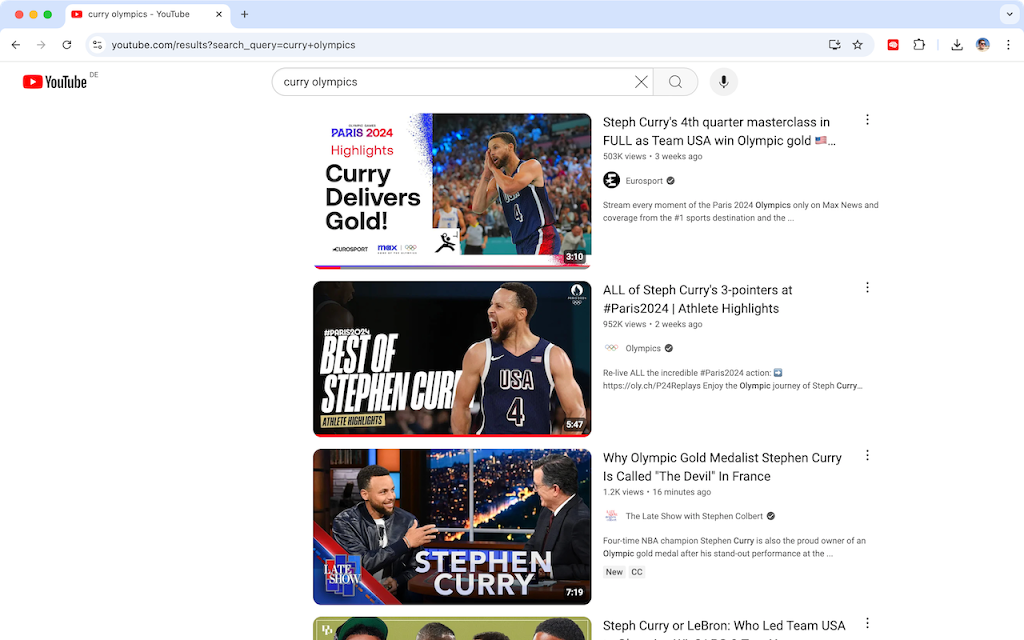
Task: Click the browser forward arrow
Action: tap(41, 44)
